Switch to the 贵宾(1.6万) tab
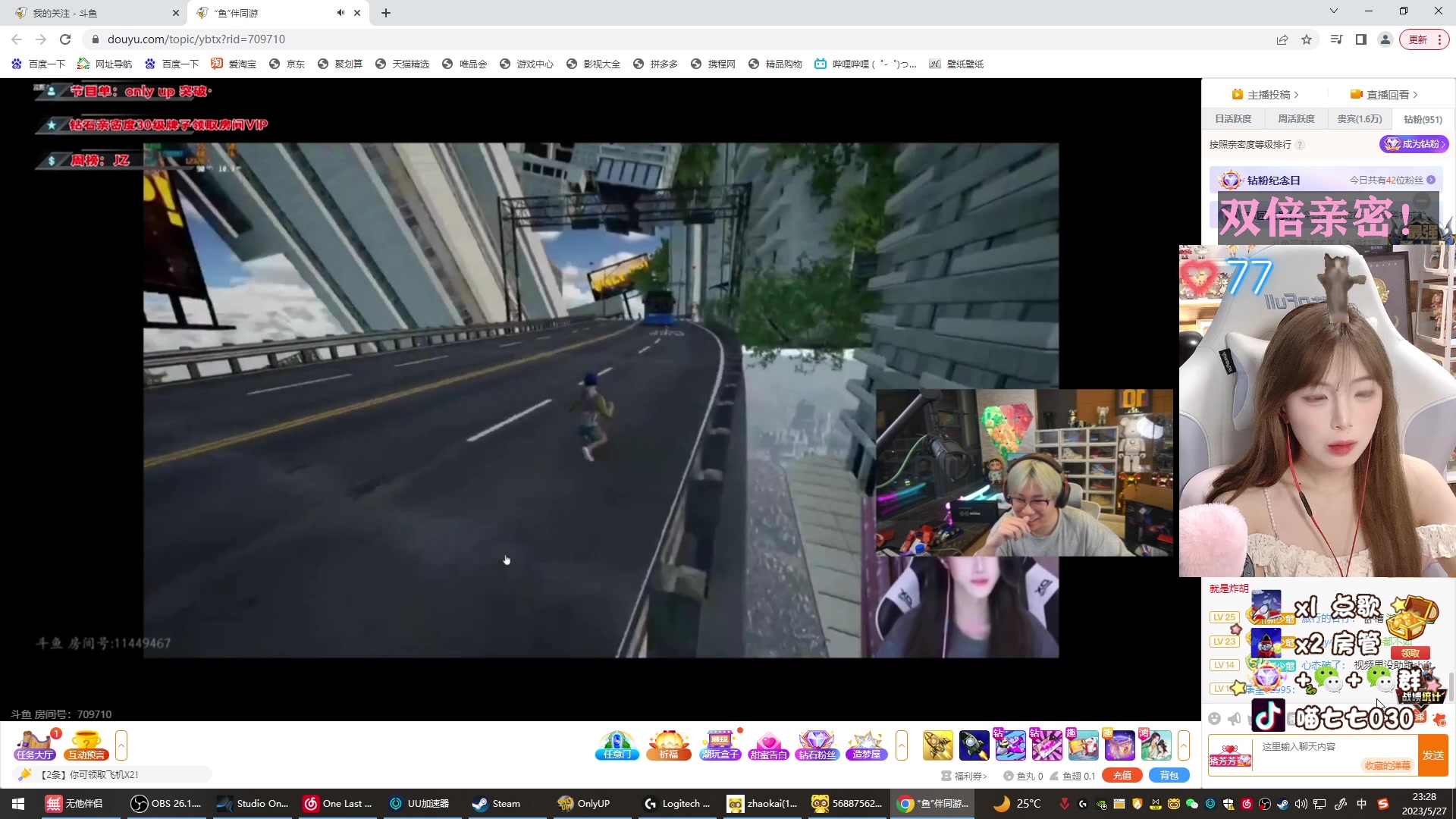Viewport: 1456px width, 819px height. [x=1360, y=119]
